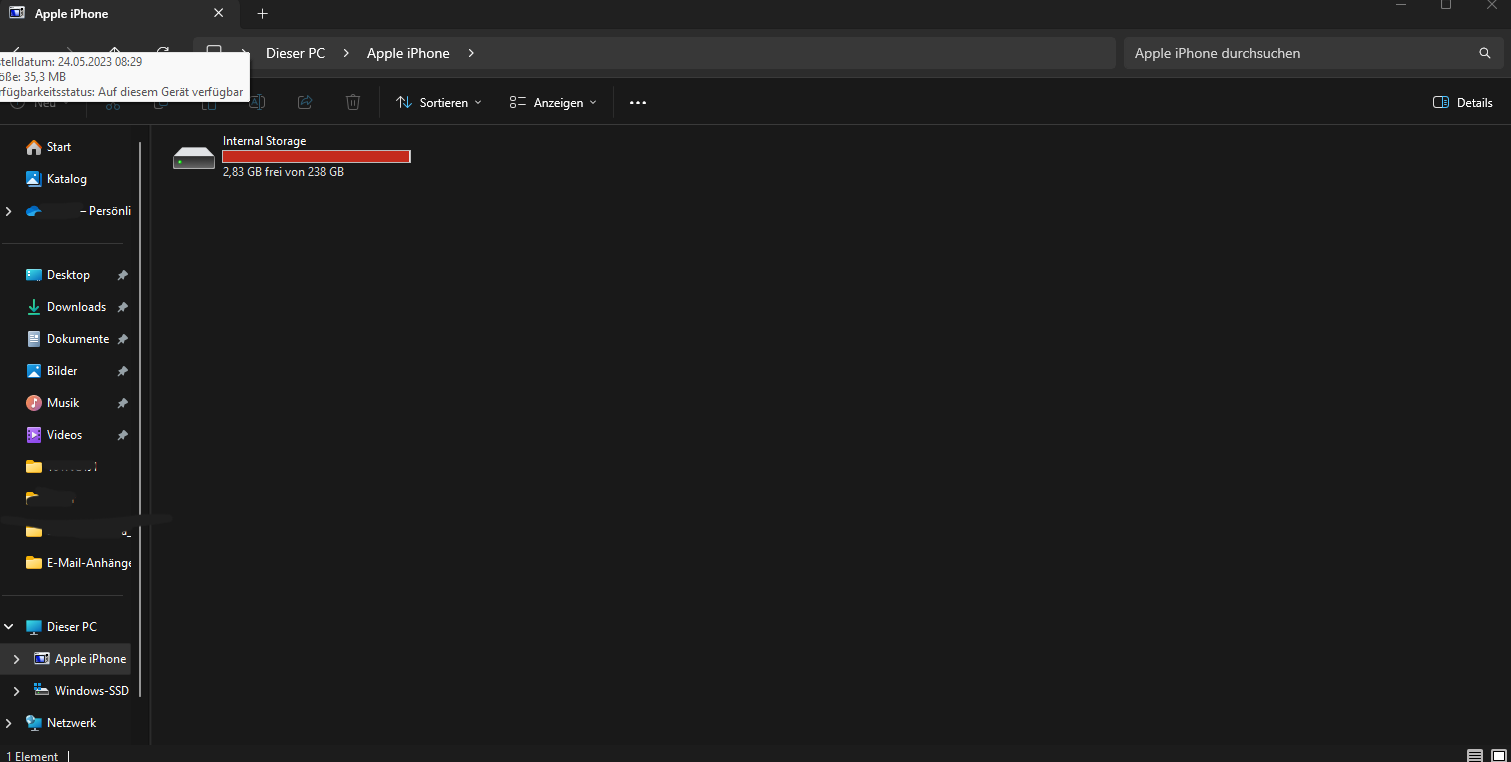The width and height of the screenshot is (1511, 762).
Task: Open the Anzeigen dropdown
Action: pos(553,102)
